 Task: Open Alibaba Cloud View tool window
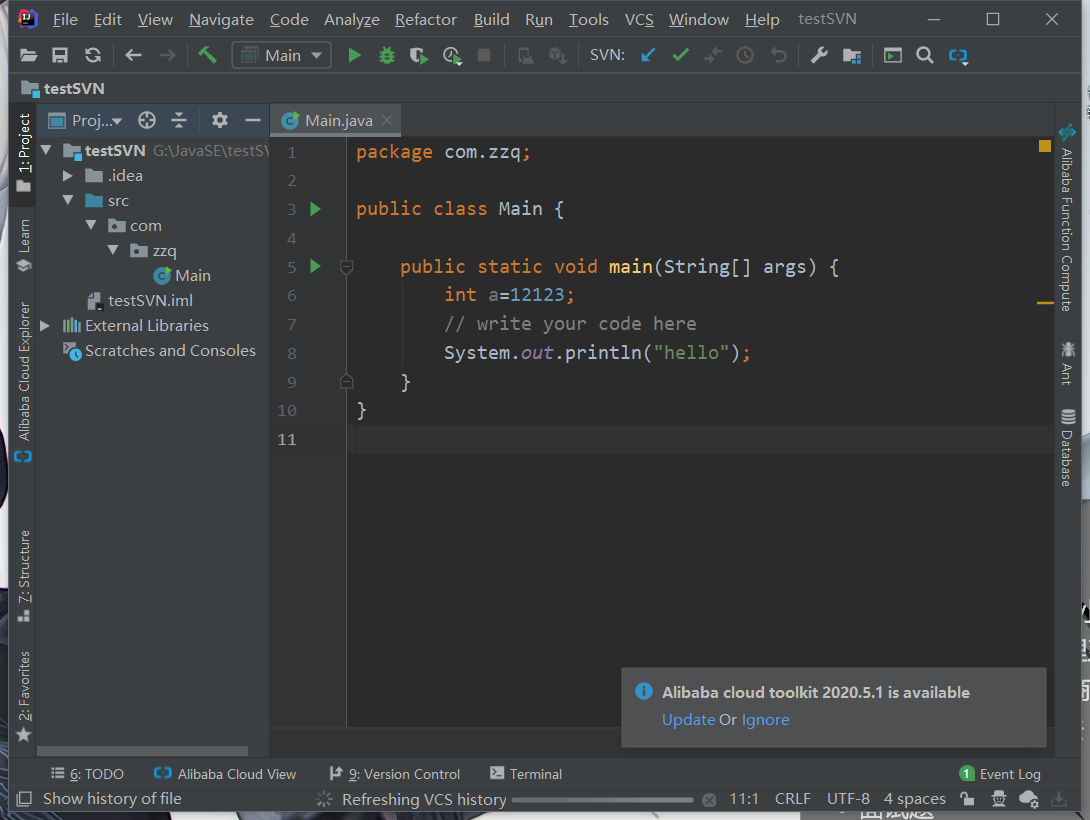[x=225, y=773]
